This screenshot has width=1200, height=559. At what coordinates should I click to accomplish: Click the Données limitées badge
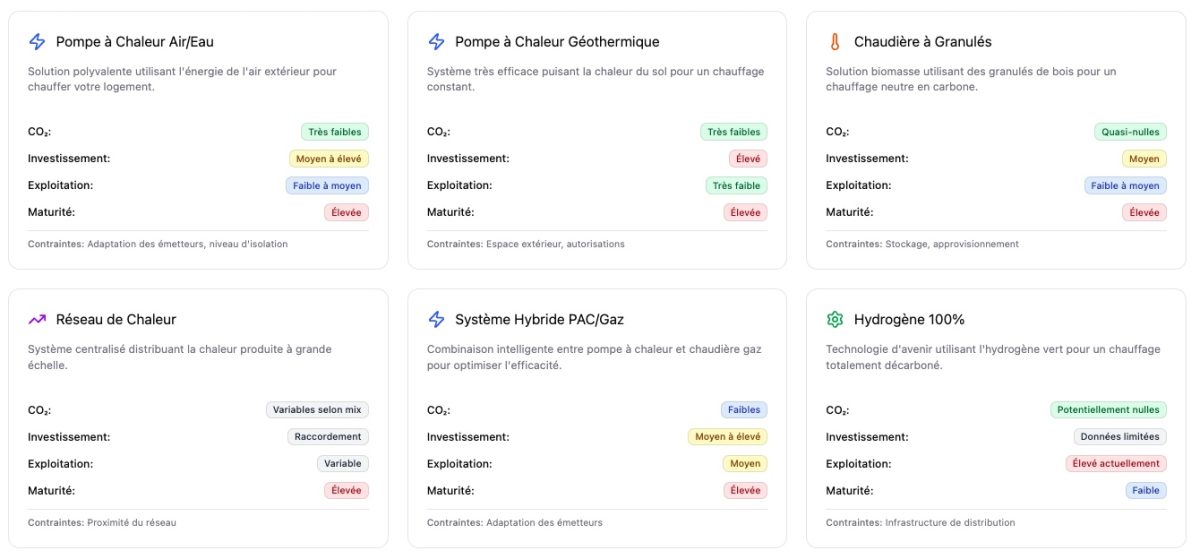click(1119, 436)
